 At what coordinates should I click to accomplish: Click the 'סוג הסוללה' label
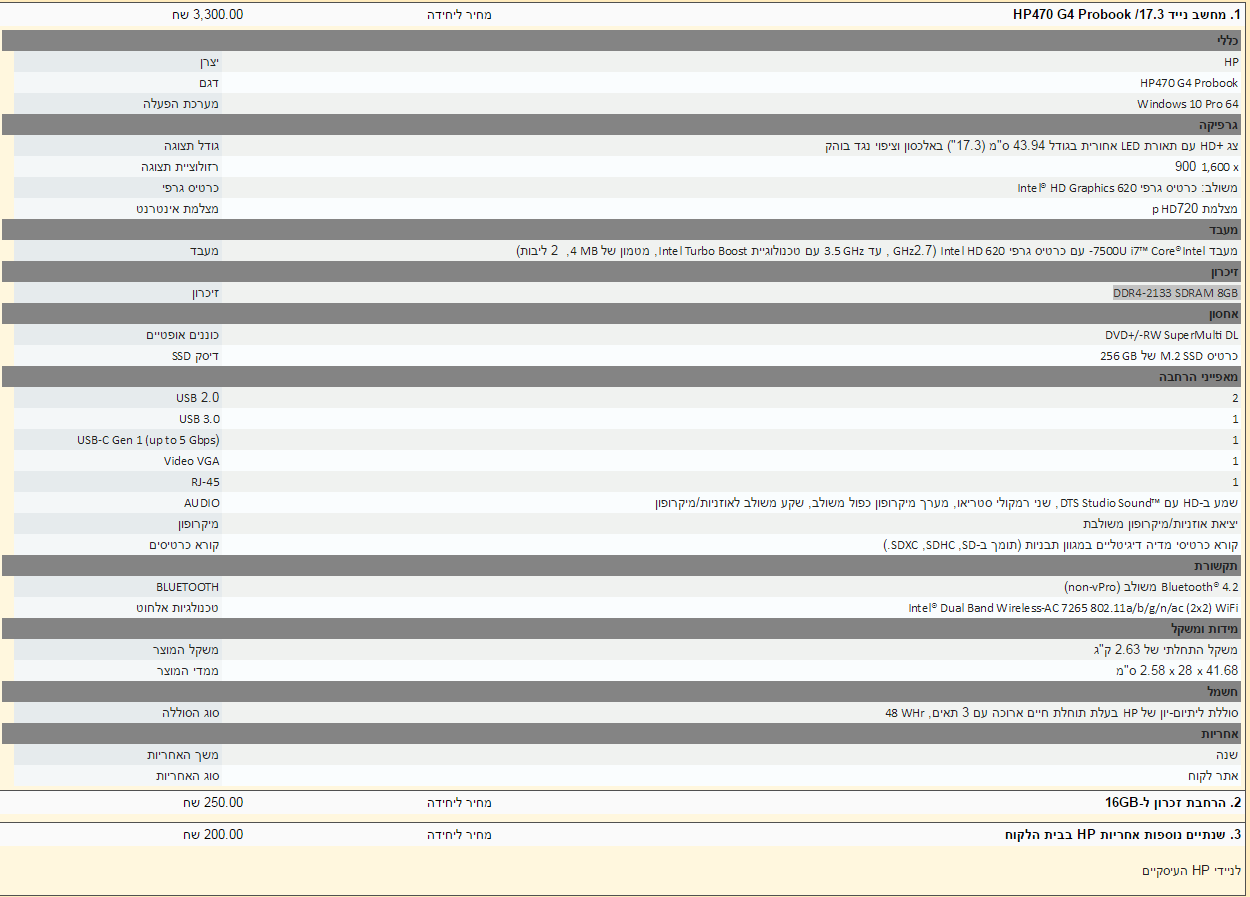pos(191,712)
